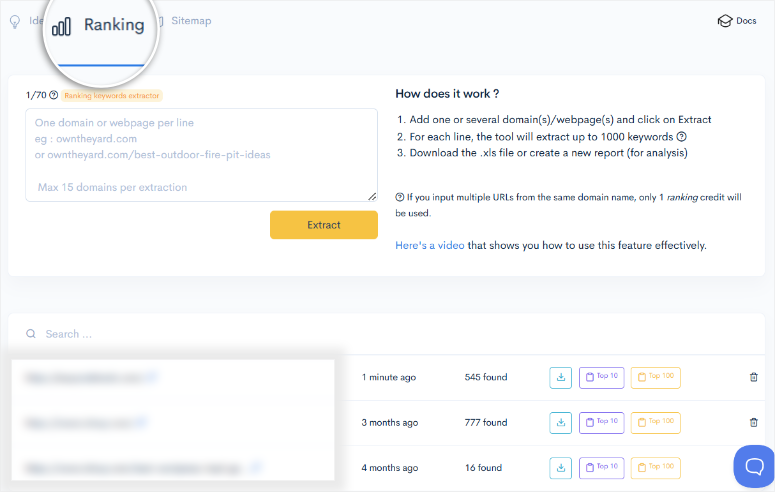The image size is (775, 492).
Task: Open the chat support widget
Action: (754, 465)
